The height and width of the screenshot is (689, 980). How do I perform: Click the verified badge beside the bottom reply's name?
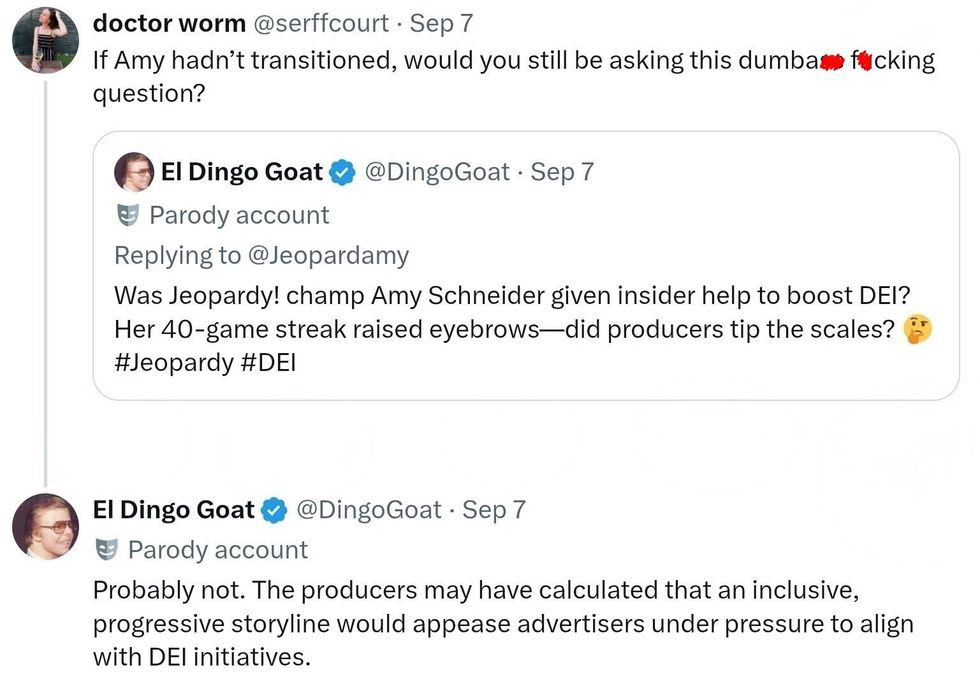pyautogui.click(x=274, y=510)
